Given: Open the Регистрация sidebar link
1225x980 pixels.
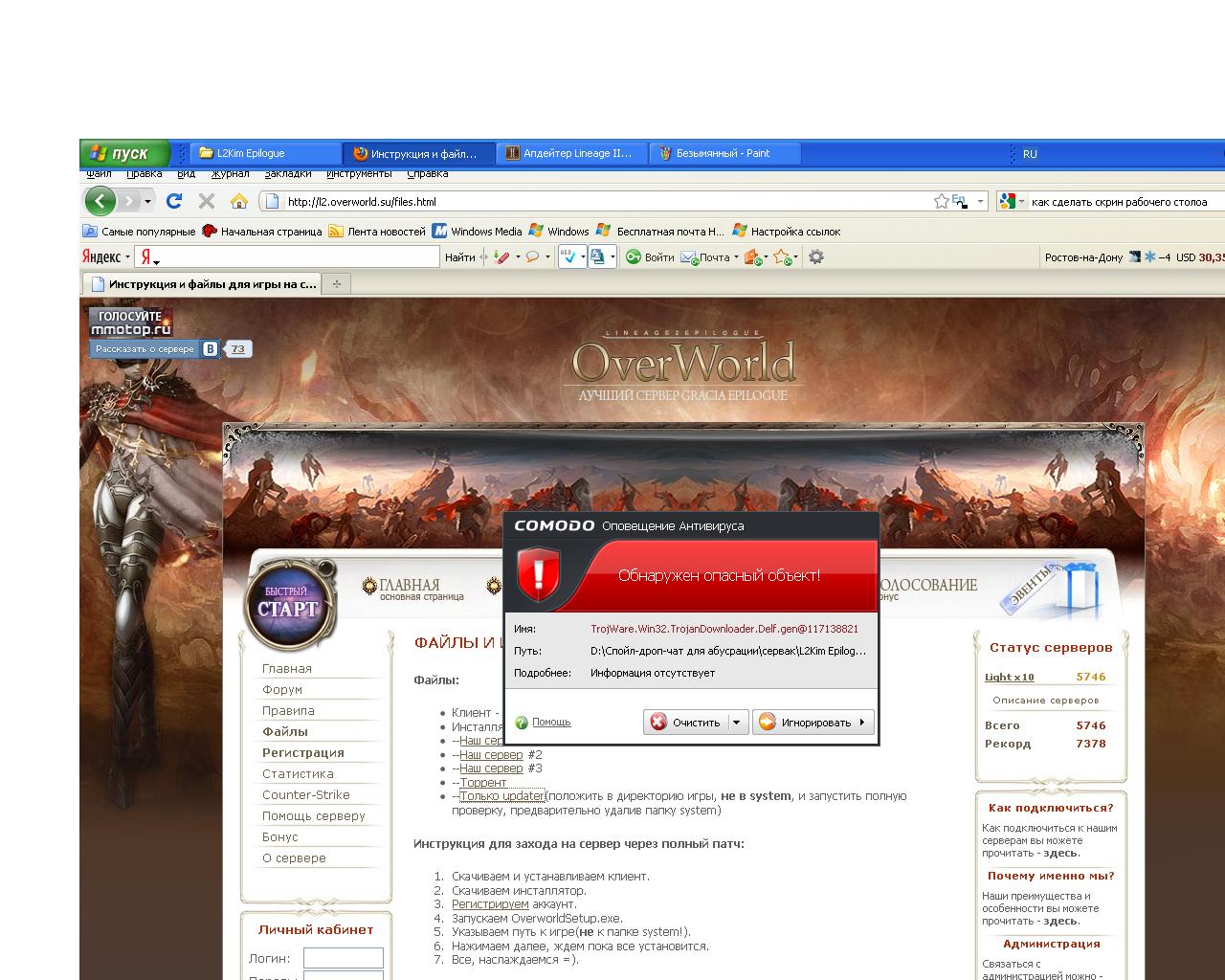Looking at the screenshot, I should (303, 752).
